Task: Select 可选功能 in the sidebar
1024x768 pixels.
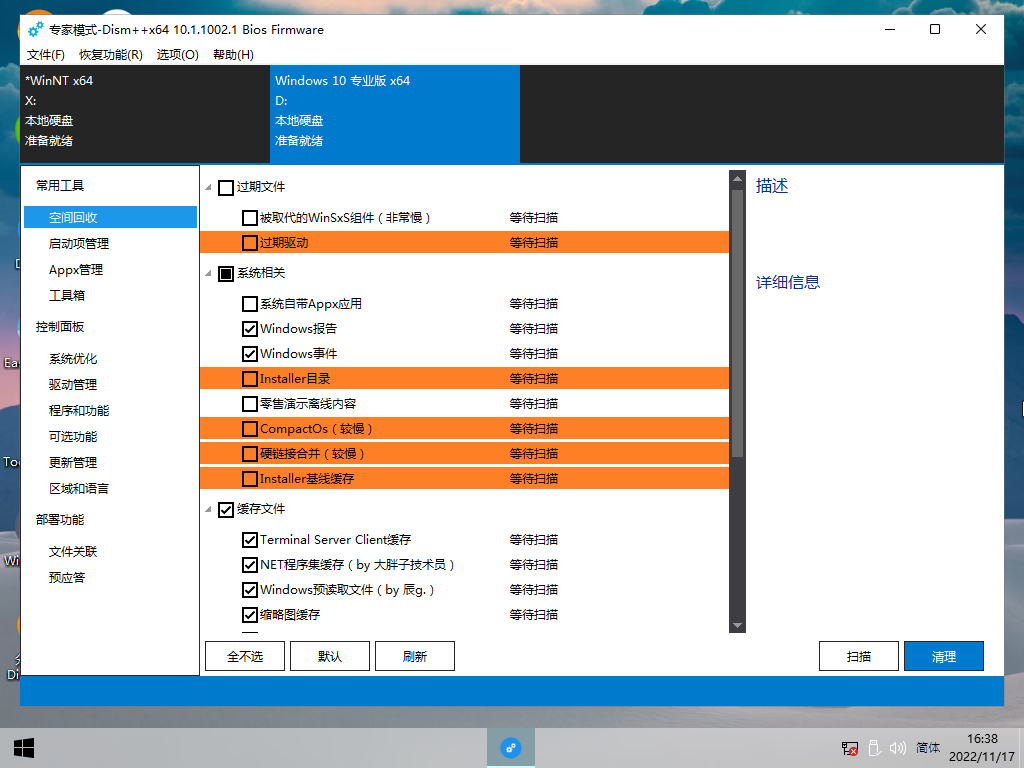Action: click(73, 436)
